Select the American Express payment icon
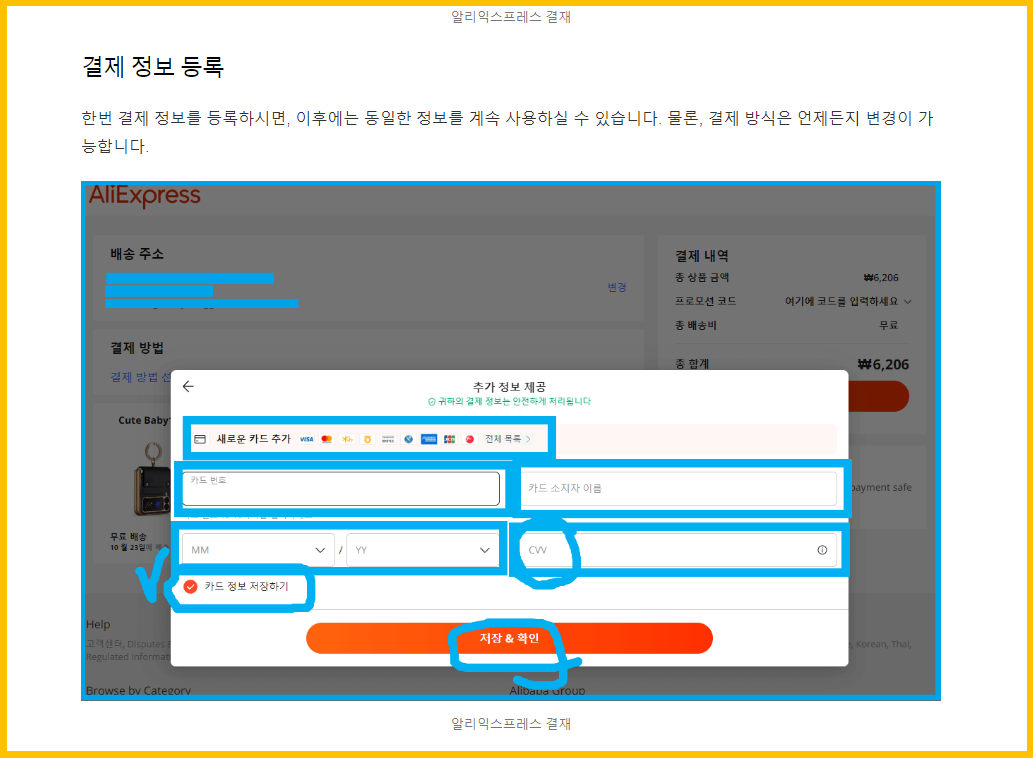The height and width of the screenshot is (758, 1033). tap(428, 437)
